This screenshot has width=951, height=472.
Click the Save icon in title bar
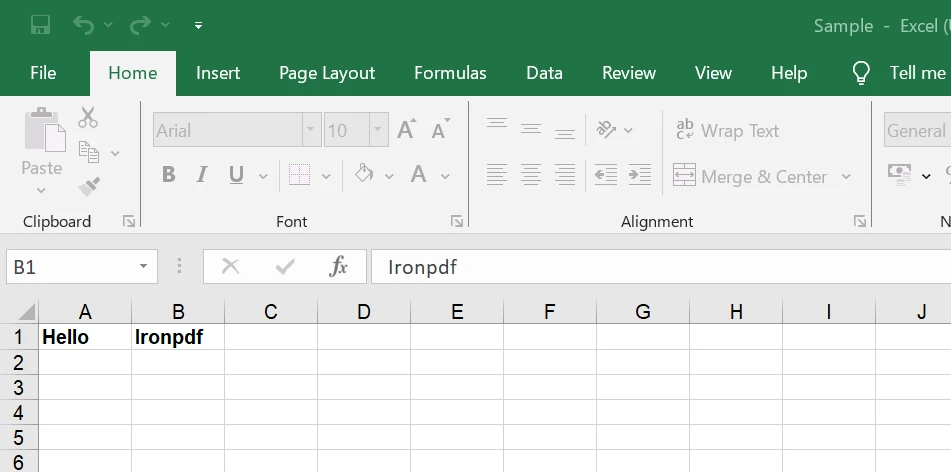(40, 25)
